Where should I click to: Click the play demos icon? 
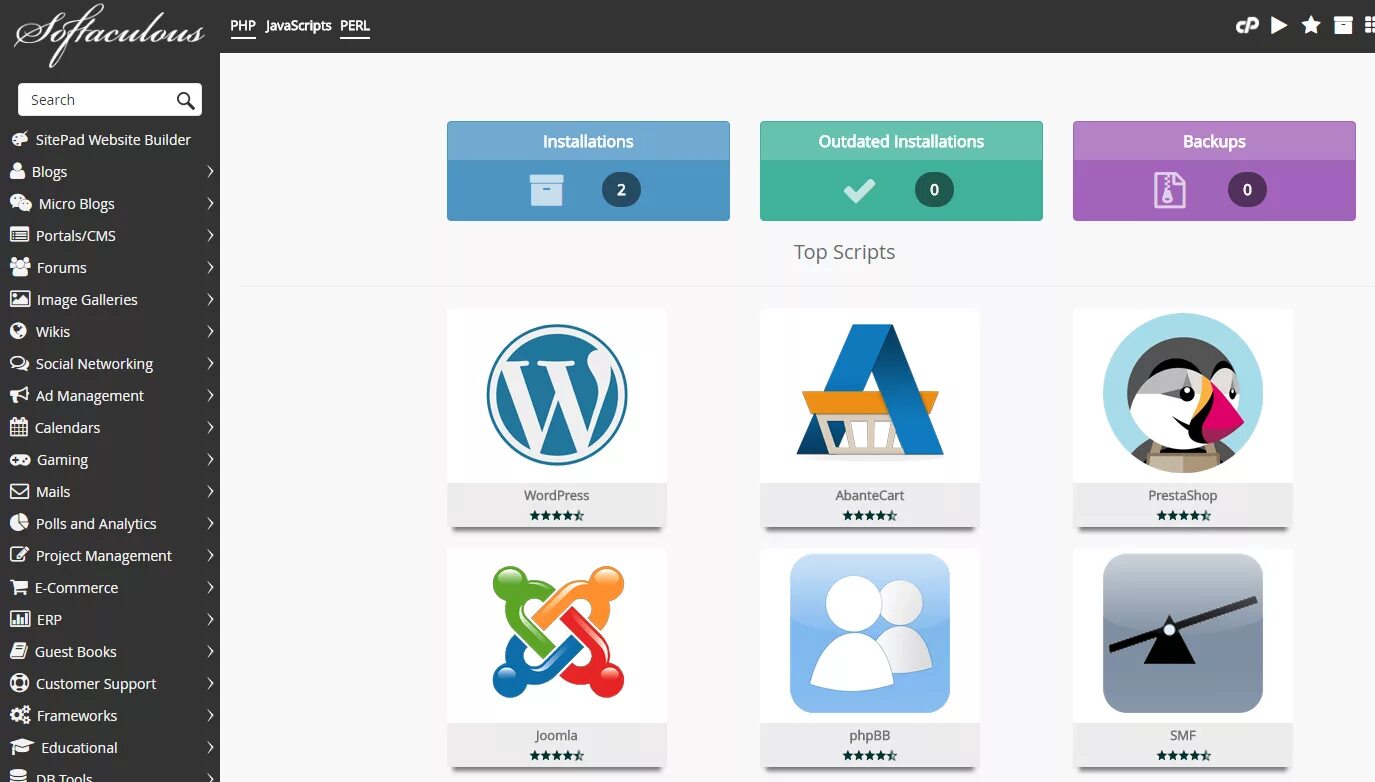[x=1279, y=25]
